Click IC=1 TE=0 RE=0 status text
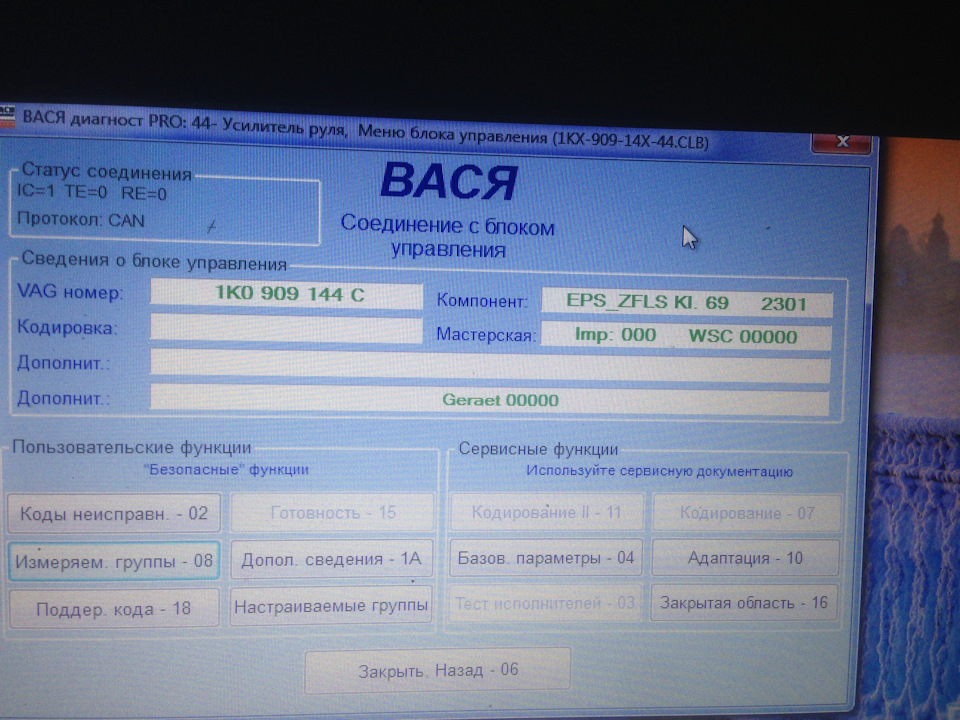960x720 pixels. (92, 192)
